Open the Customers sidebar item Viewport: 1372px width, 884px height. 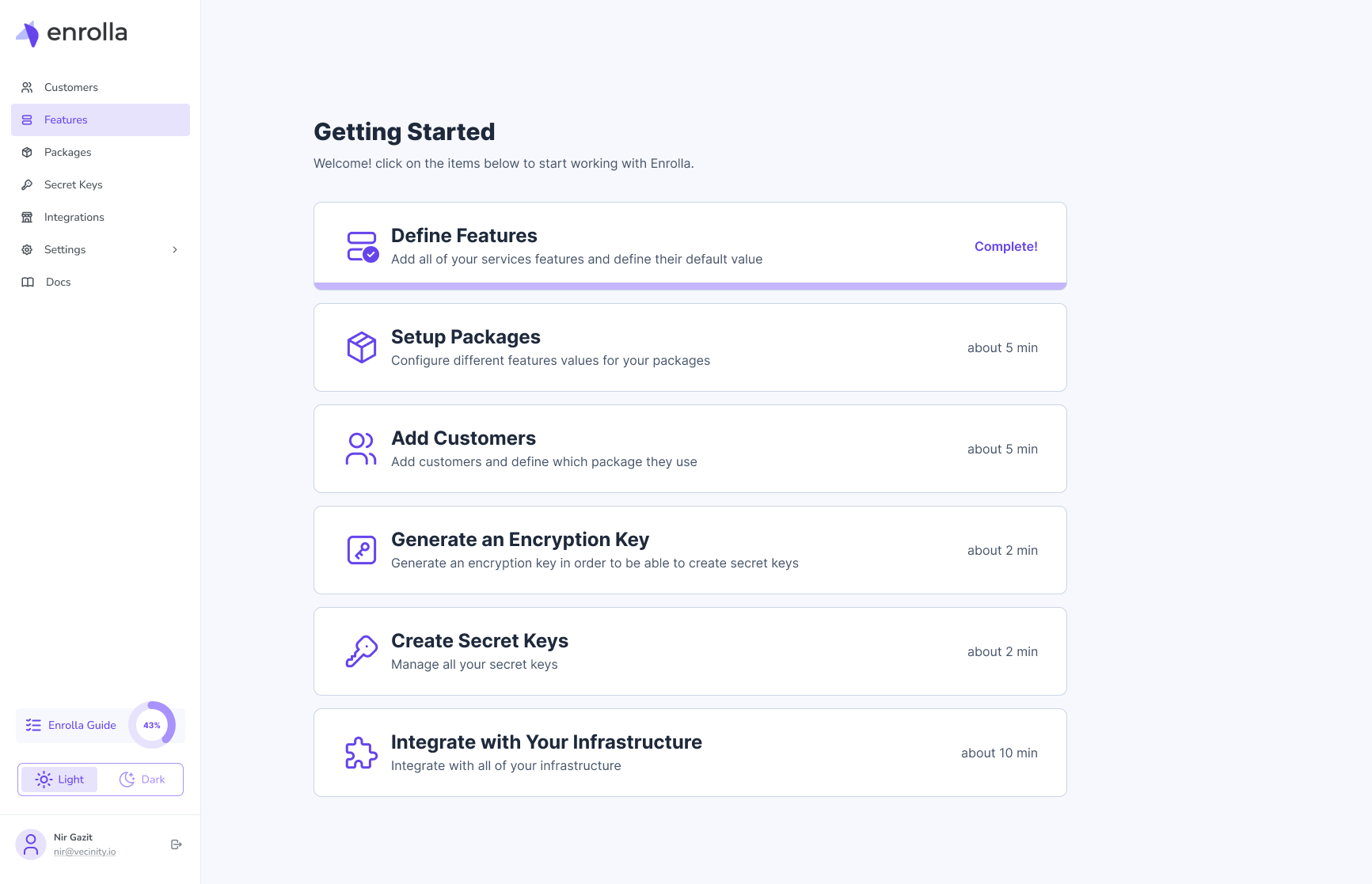coord(101,87)
